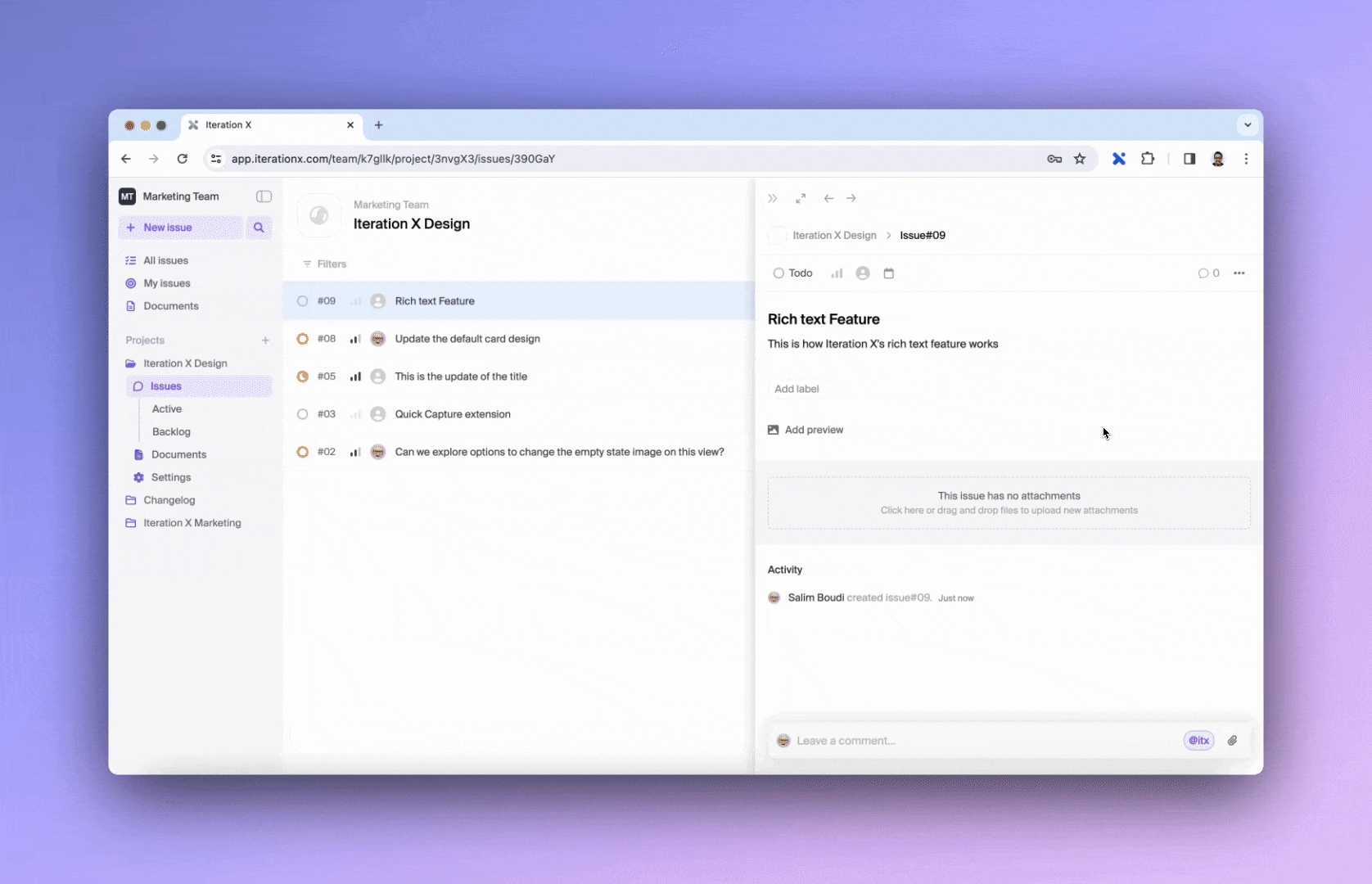
Task: Change status of issue #08
Action: click(x=303, y=339)
